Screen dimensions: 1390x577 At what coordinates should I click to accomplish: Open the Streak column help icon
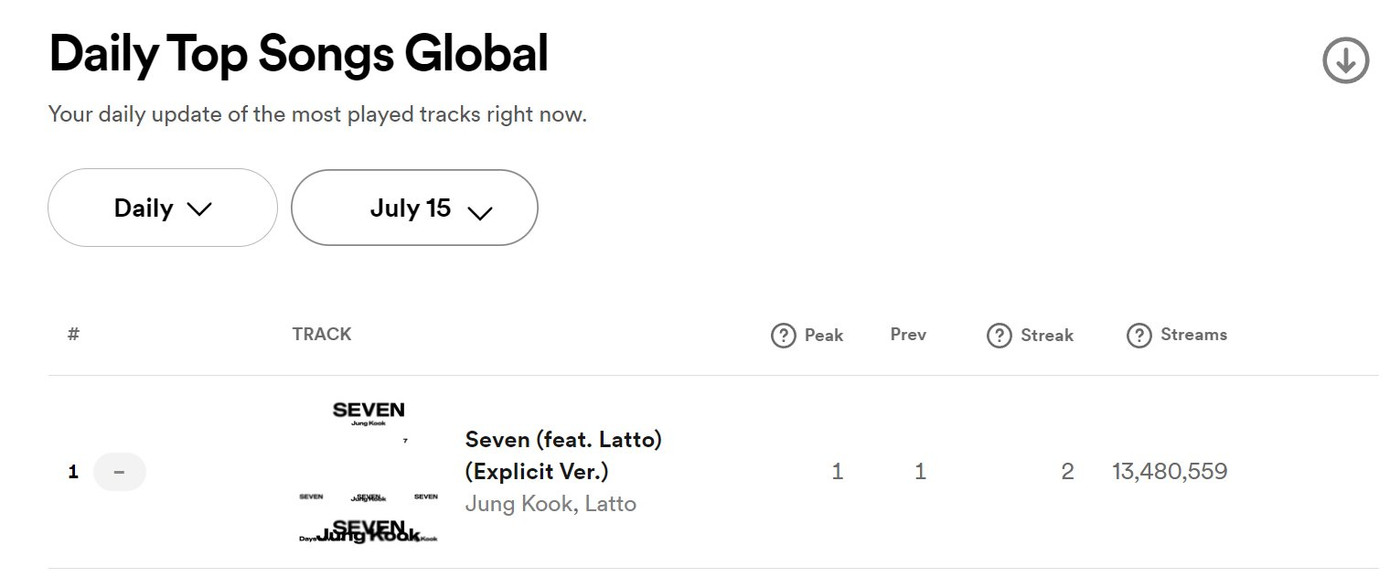point(997,335)
